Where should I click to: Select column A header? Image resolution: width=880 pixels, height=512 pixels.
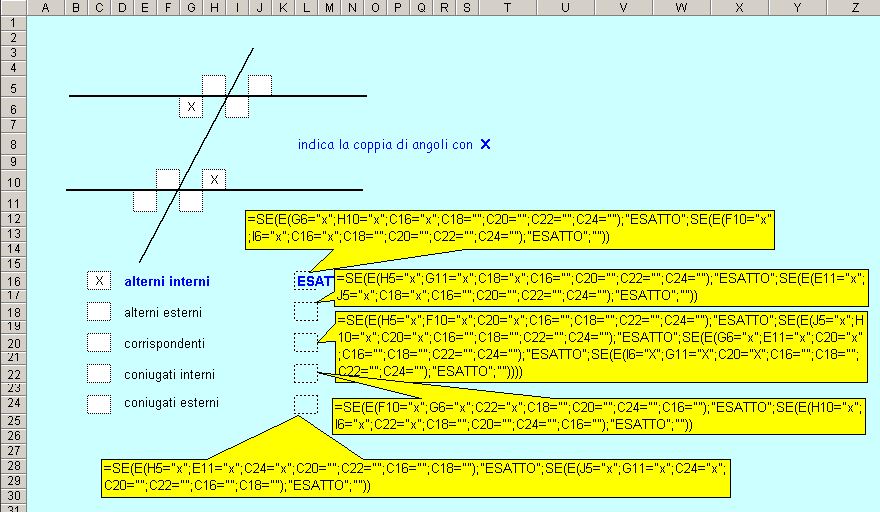click(45, 7)
